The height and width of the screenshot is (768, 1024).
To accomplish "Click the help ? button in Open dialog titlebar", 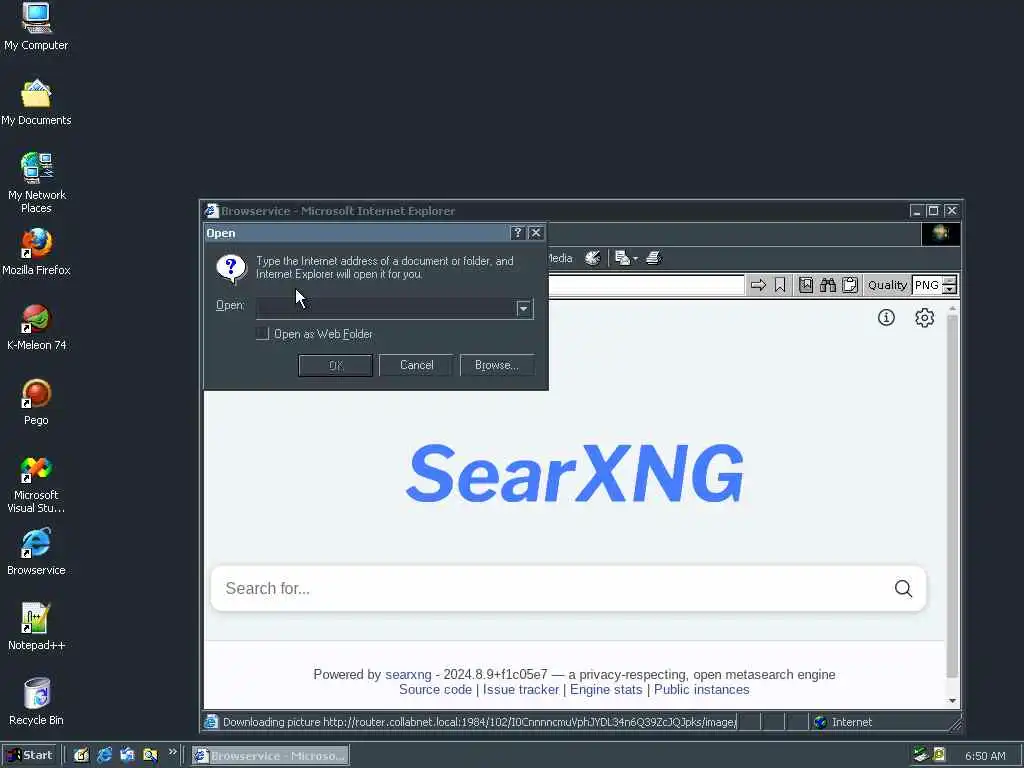I will pyautogui.click(x=517, y=232).
